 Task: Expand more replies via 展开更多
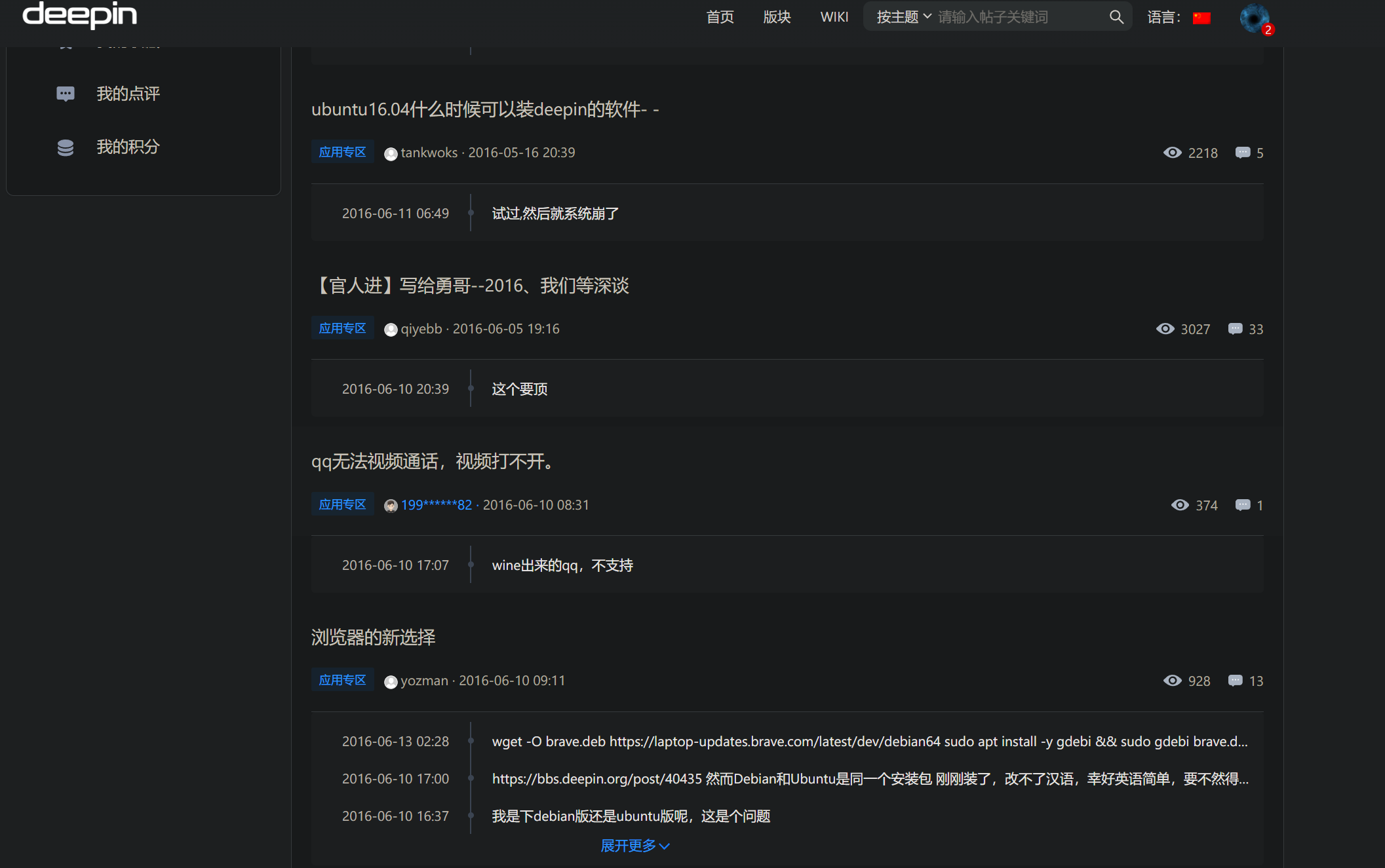point(635,846)
